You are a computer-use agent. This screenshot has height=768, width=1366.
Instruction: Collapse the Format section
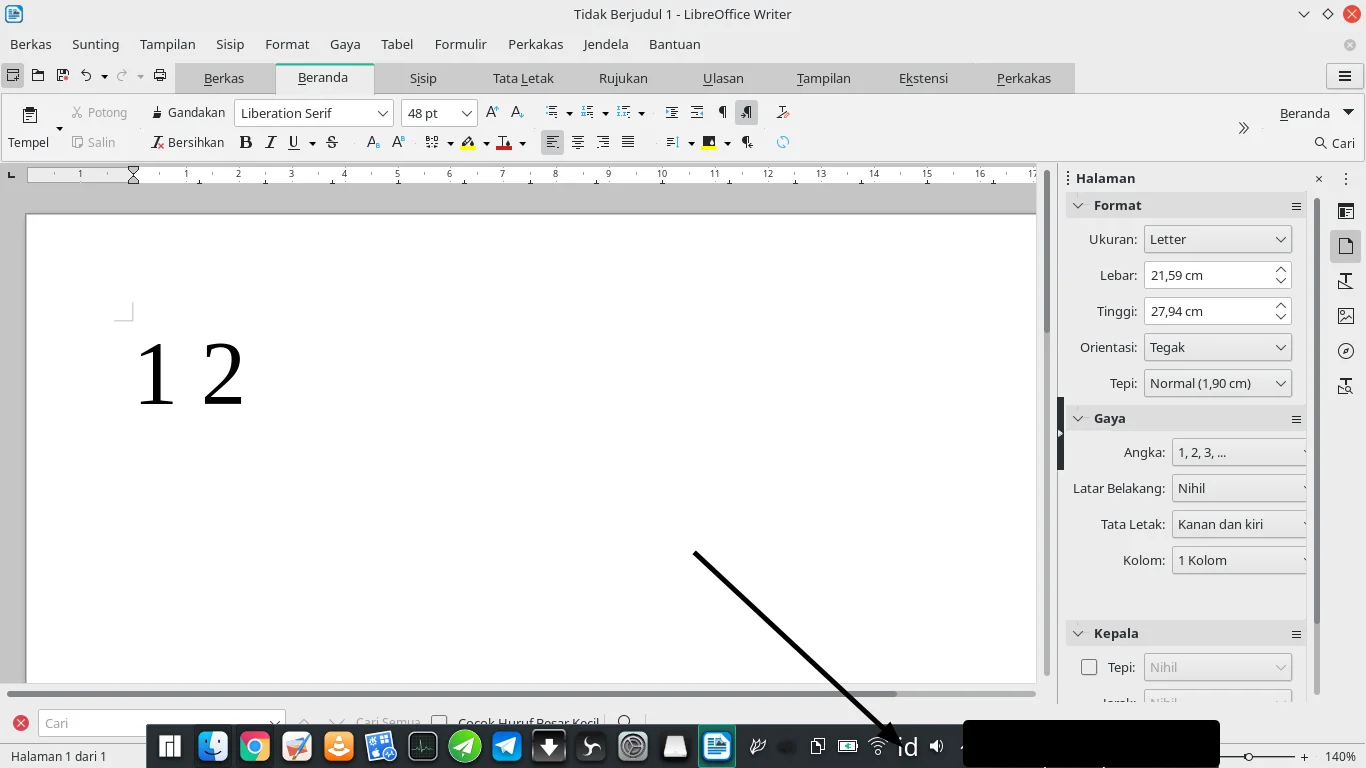[x=1078, y=205]
